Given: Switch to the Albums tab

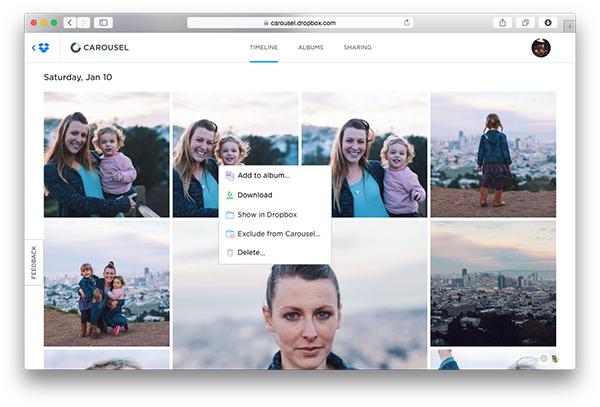Looking at the screenshot, I should [x=311, y=47].
